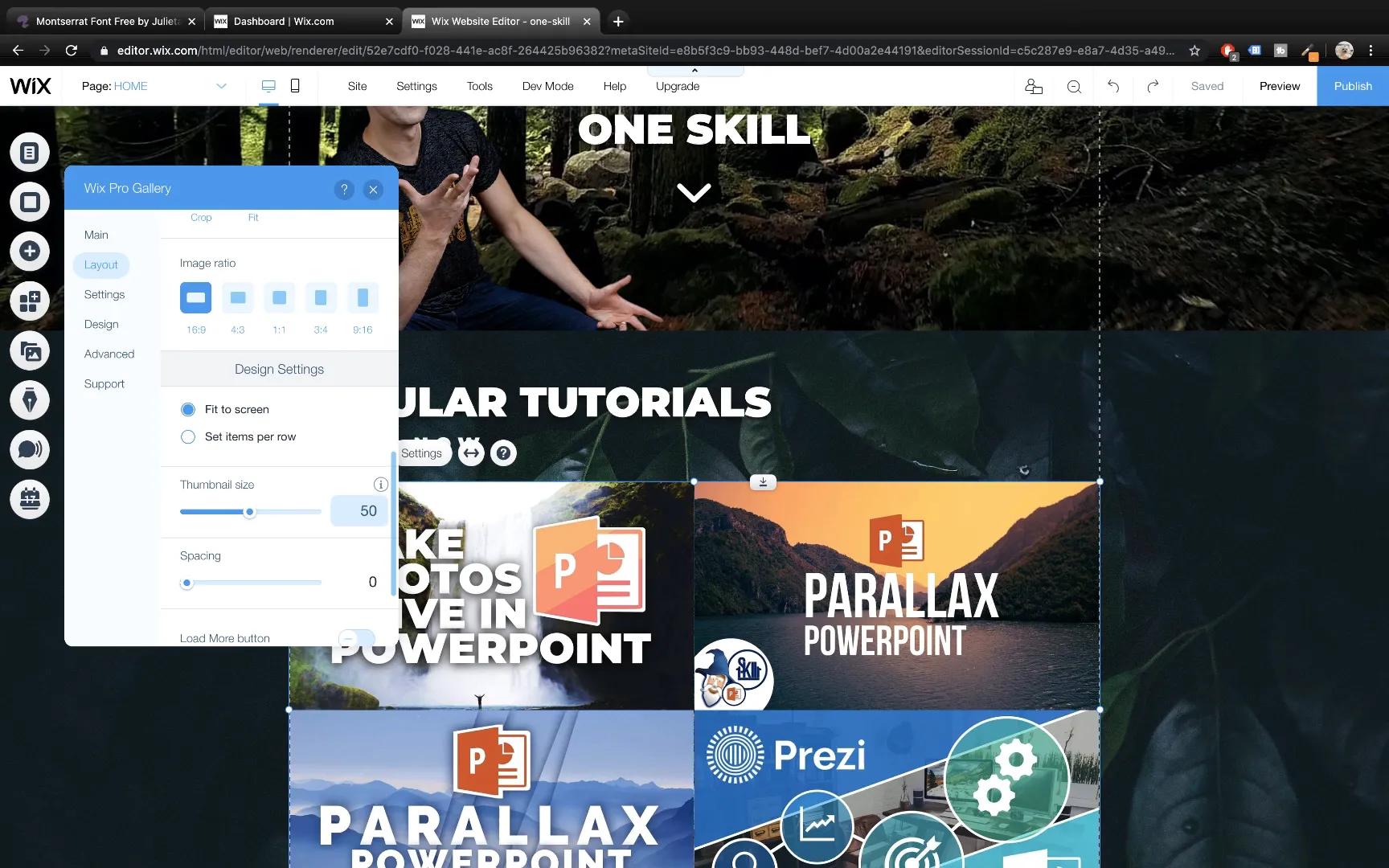Click the gallery help question icon
The image size is (1389, 868).
(x=503, y=453)
